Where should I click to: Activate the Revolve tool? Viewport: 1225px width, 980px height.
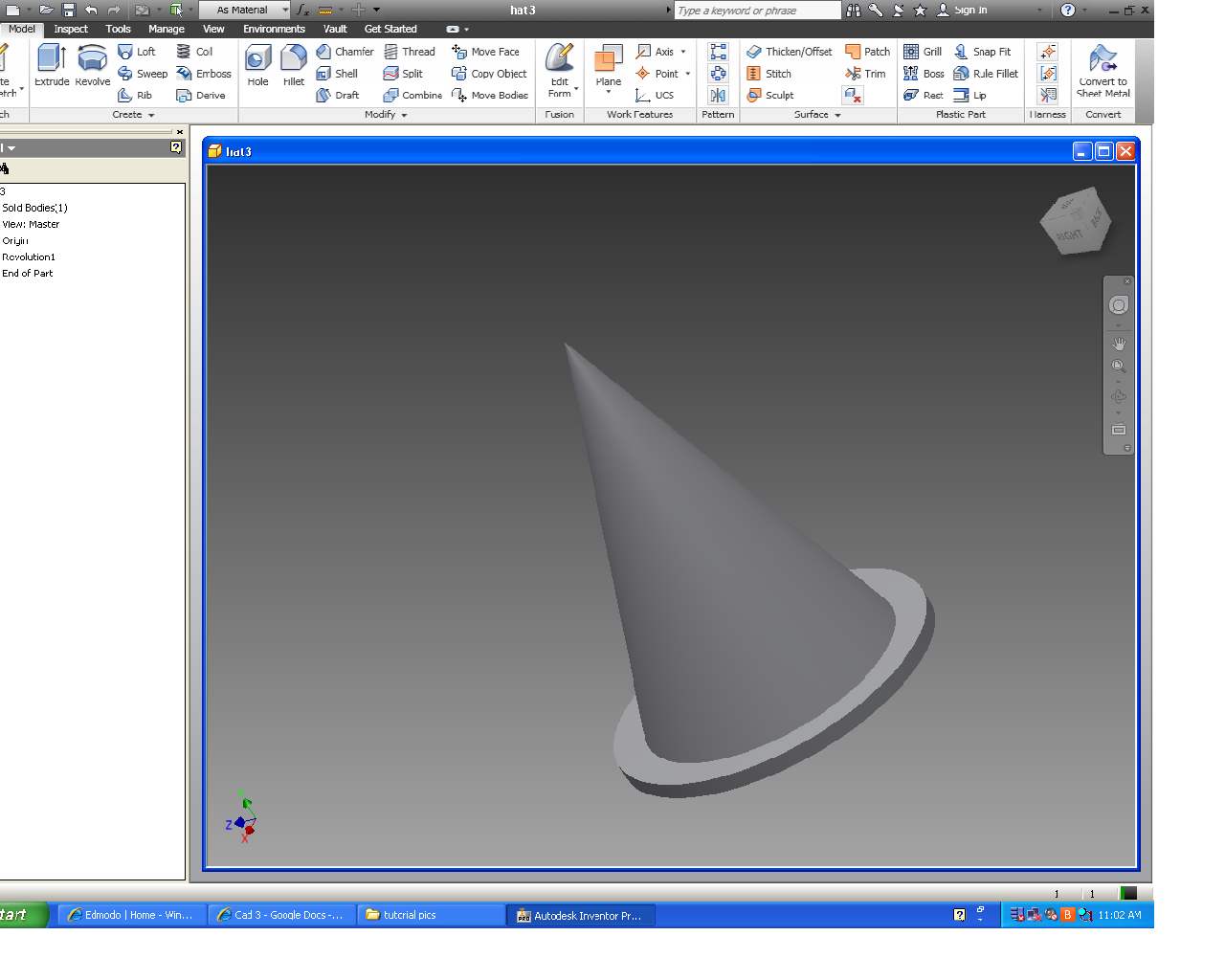92,67
